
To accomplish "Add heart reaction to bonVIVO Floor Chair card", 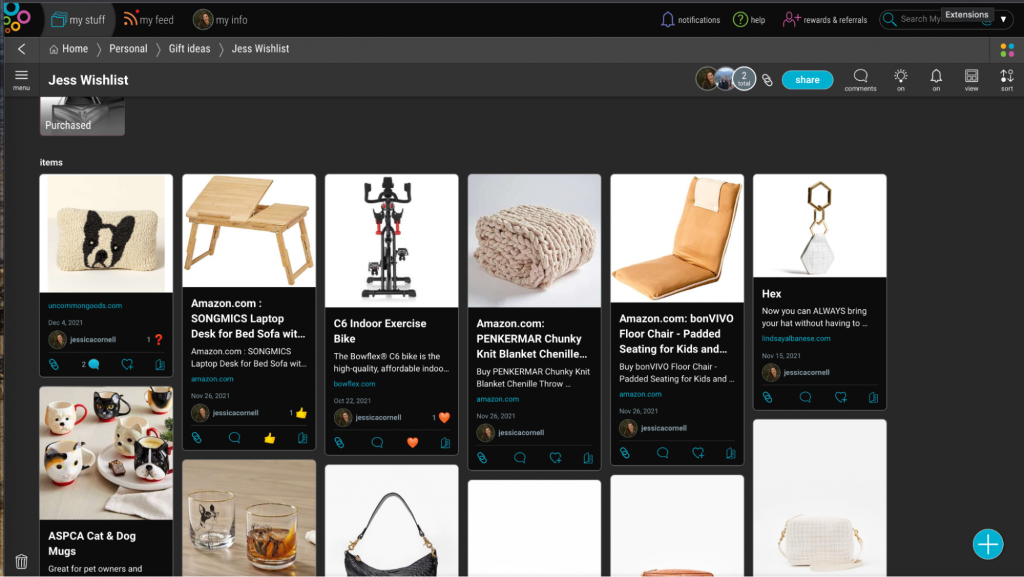I will pyautogui.click(x=698, y=453).
